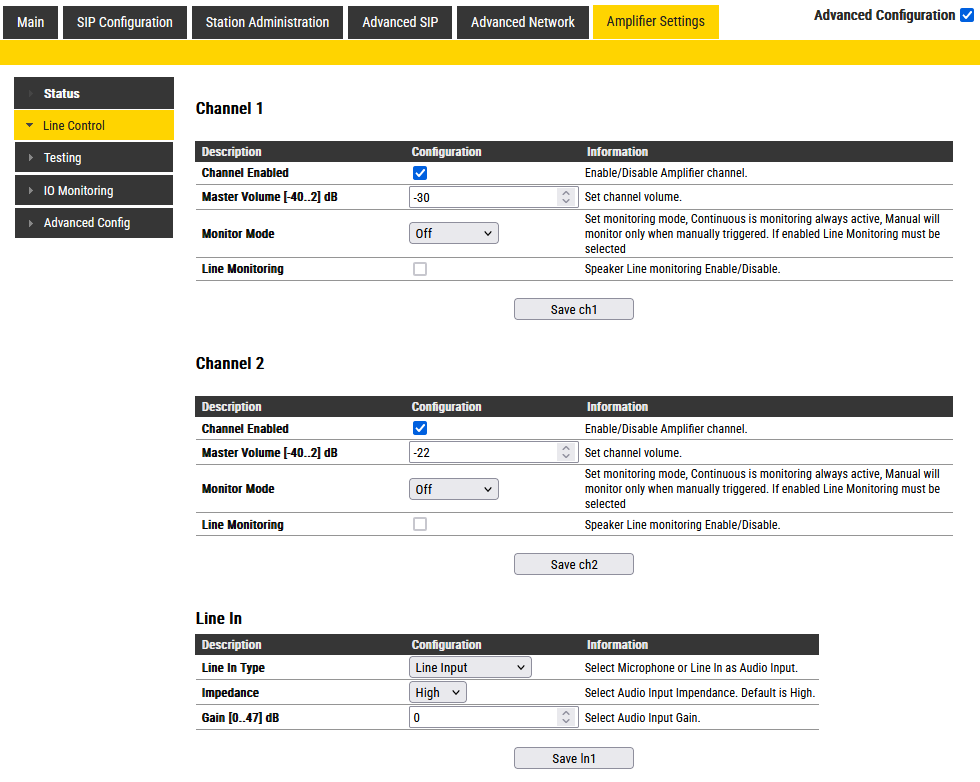Expand the IO Monitoring sidebar section
The image size is (980, 782).
(x=94, y=191)
